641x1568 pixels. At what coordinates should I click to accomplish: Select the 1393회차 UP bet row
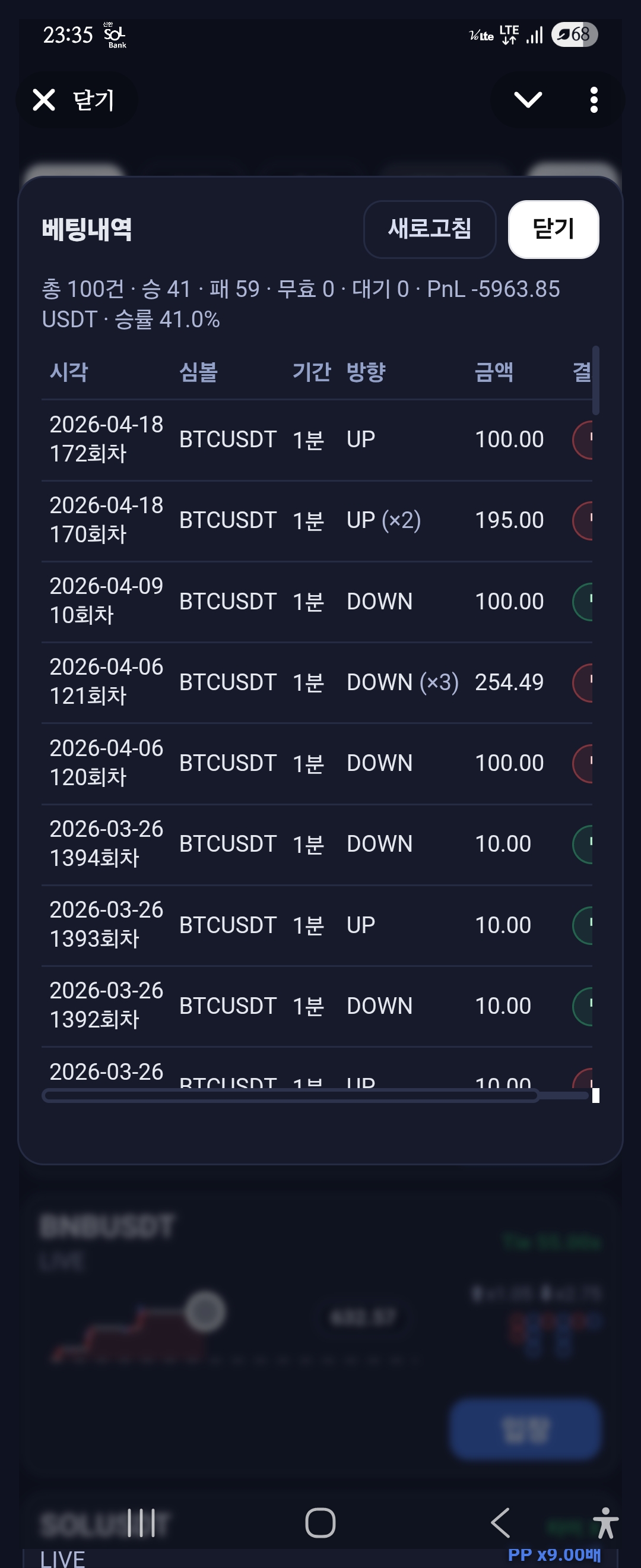coord(317,925)
